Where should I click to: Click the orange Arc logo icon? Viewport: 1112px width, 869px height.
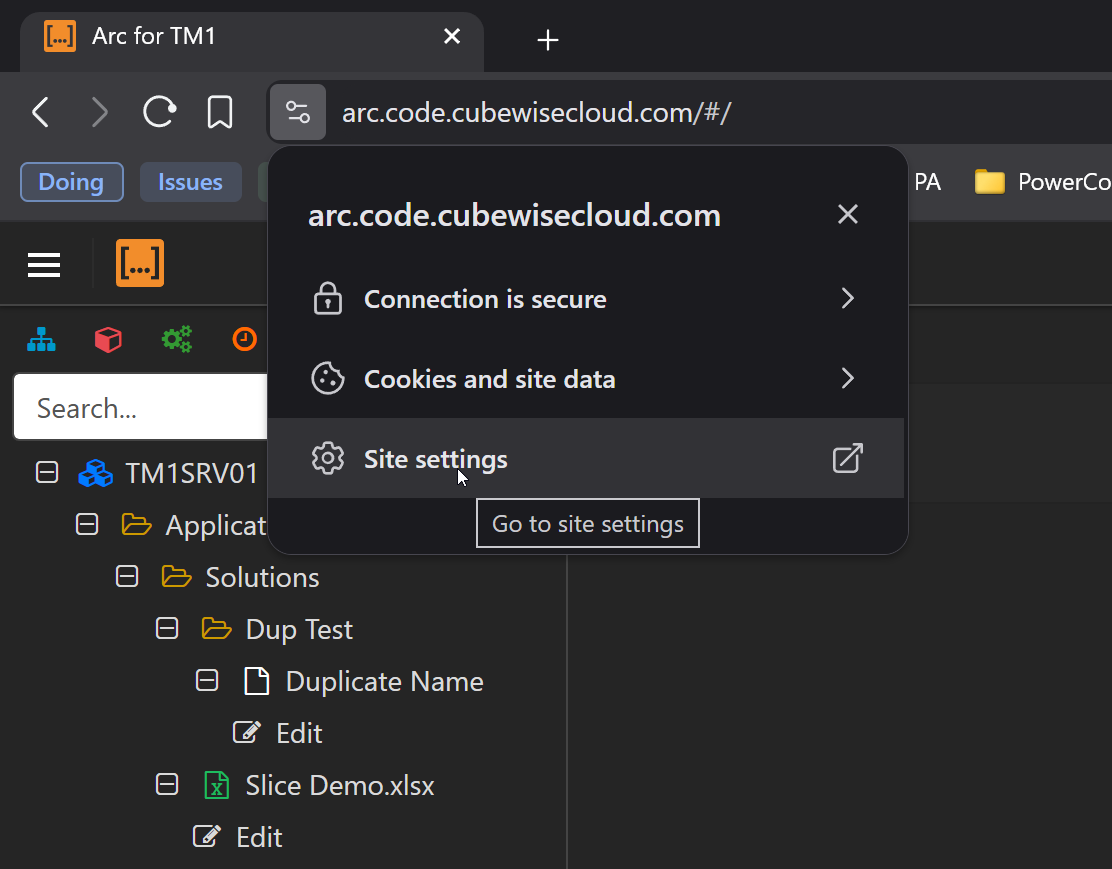pos(140,264)
